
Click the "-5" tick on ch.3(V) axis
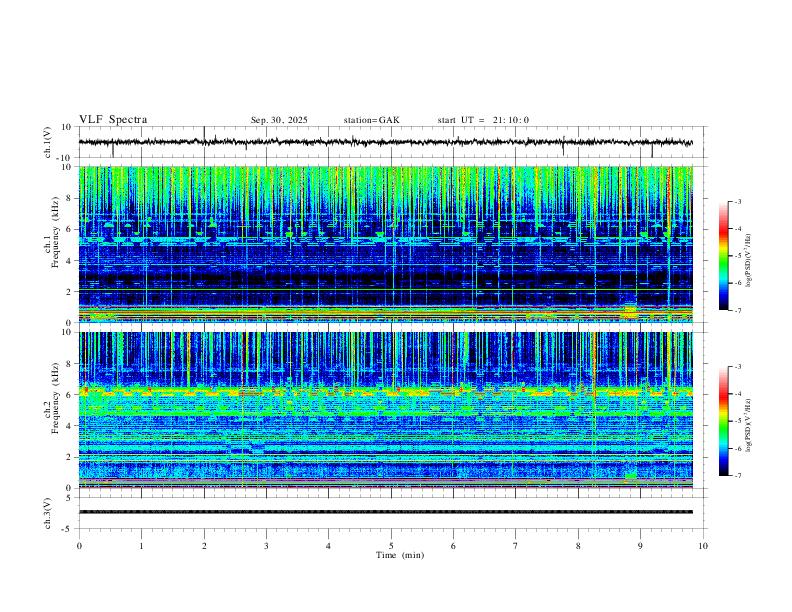pyautogui.click(x=68, y=529)
